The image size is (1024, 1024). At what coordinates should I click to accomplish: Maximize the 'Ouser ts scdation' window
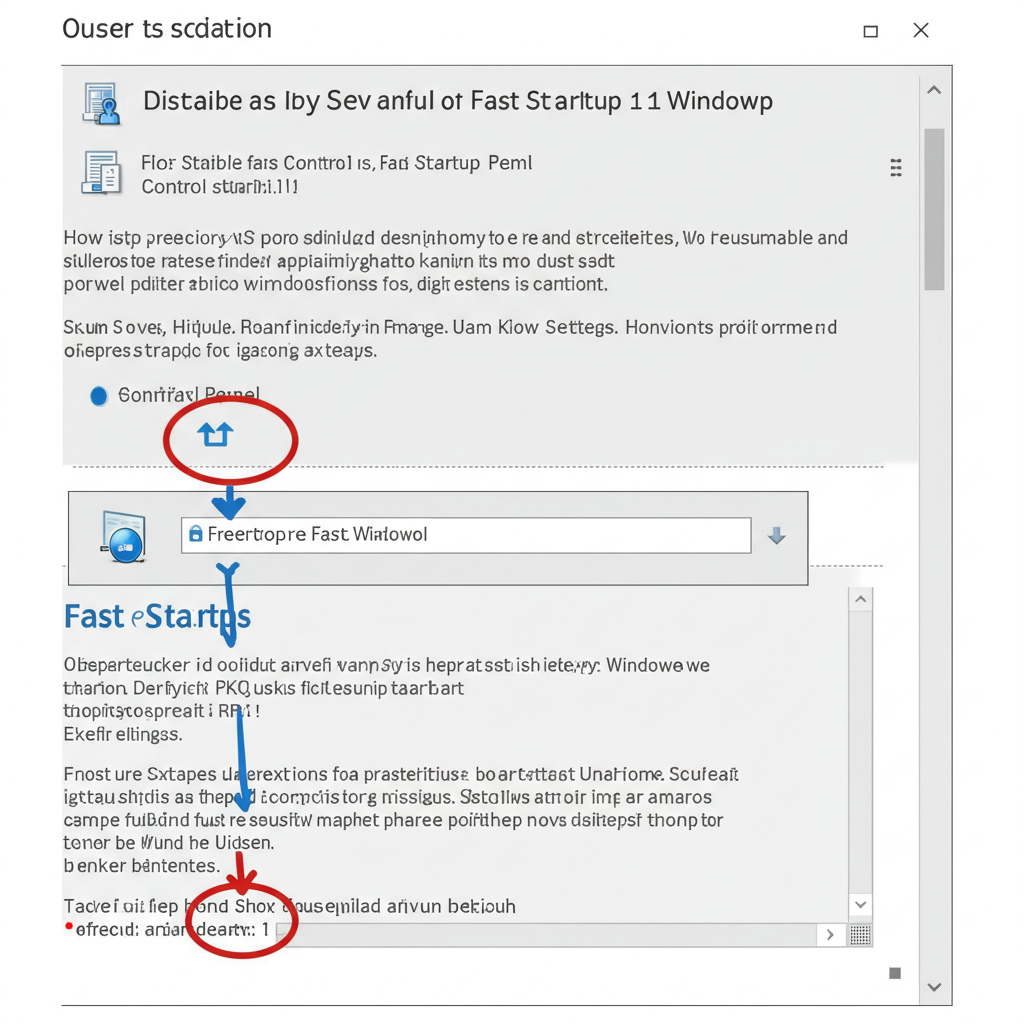(x=871, y=31)
